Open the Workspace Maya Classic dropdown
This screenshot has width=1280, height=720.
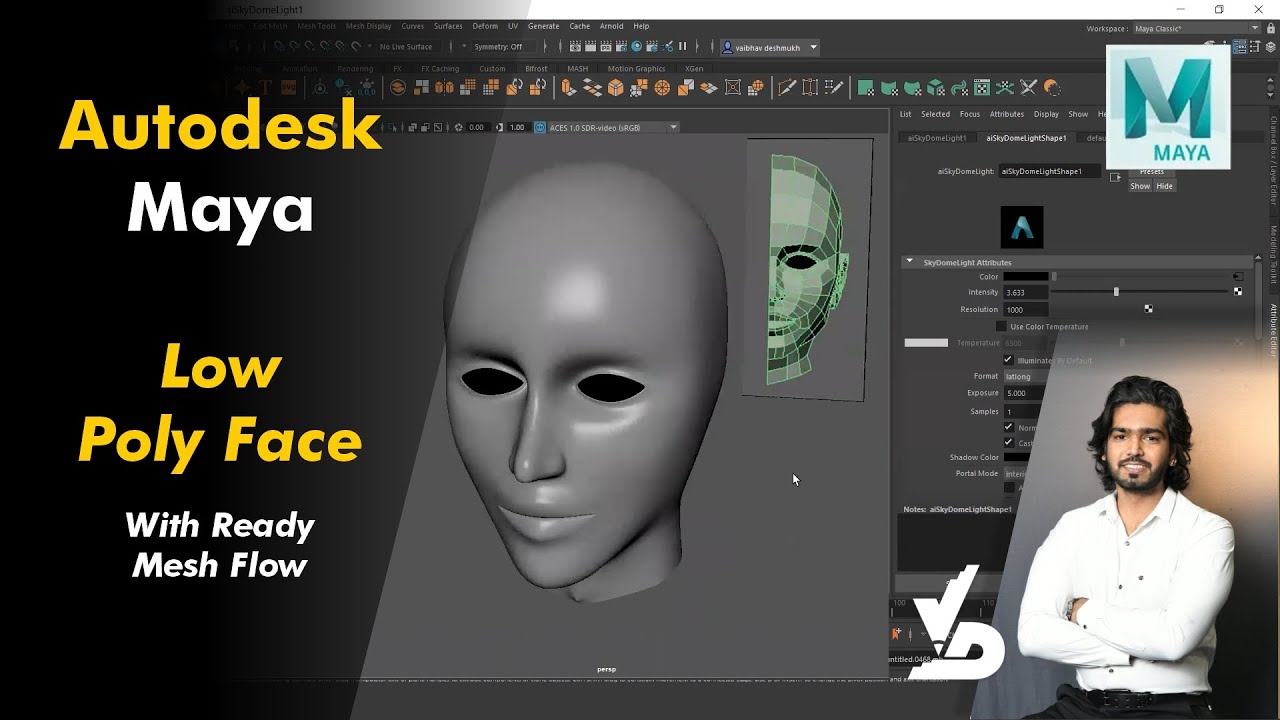(1196, 28)
